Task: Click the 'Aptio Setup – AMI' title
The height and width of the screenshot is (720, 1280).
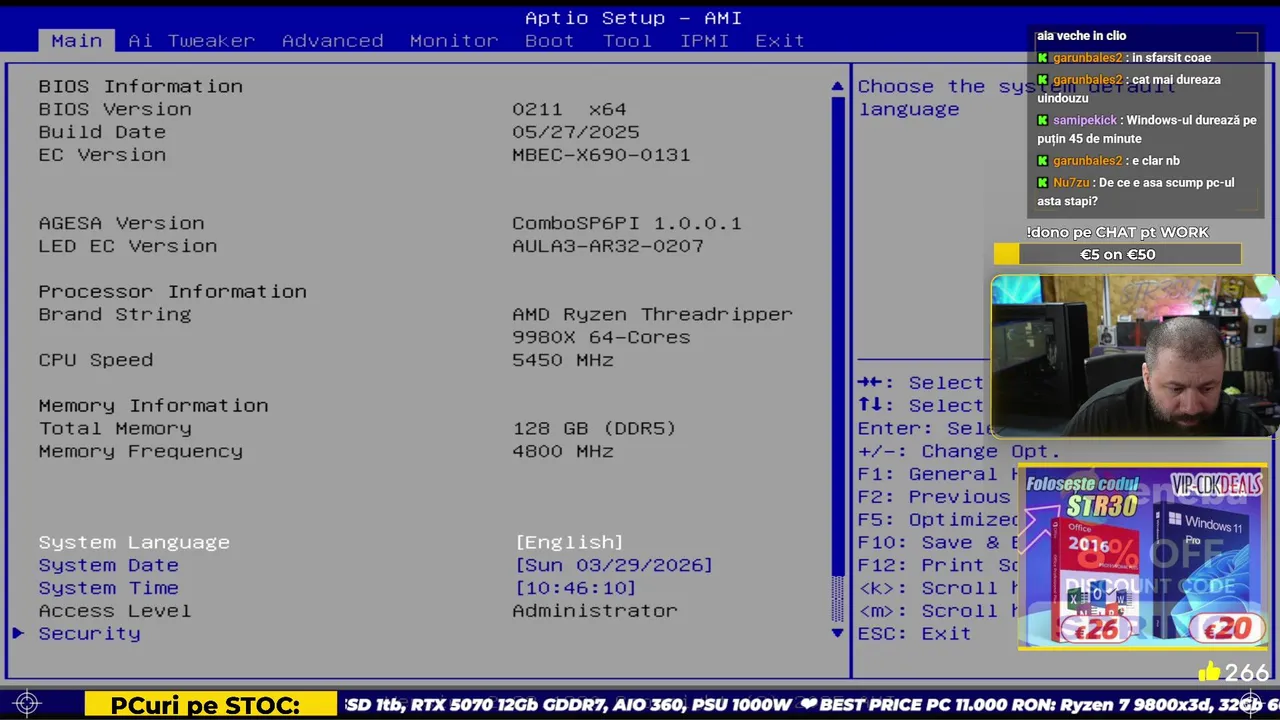Action: (633, 18)
